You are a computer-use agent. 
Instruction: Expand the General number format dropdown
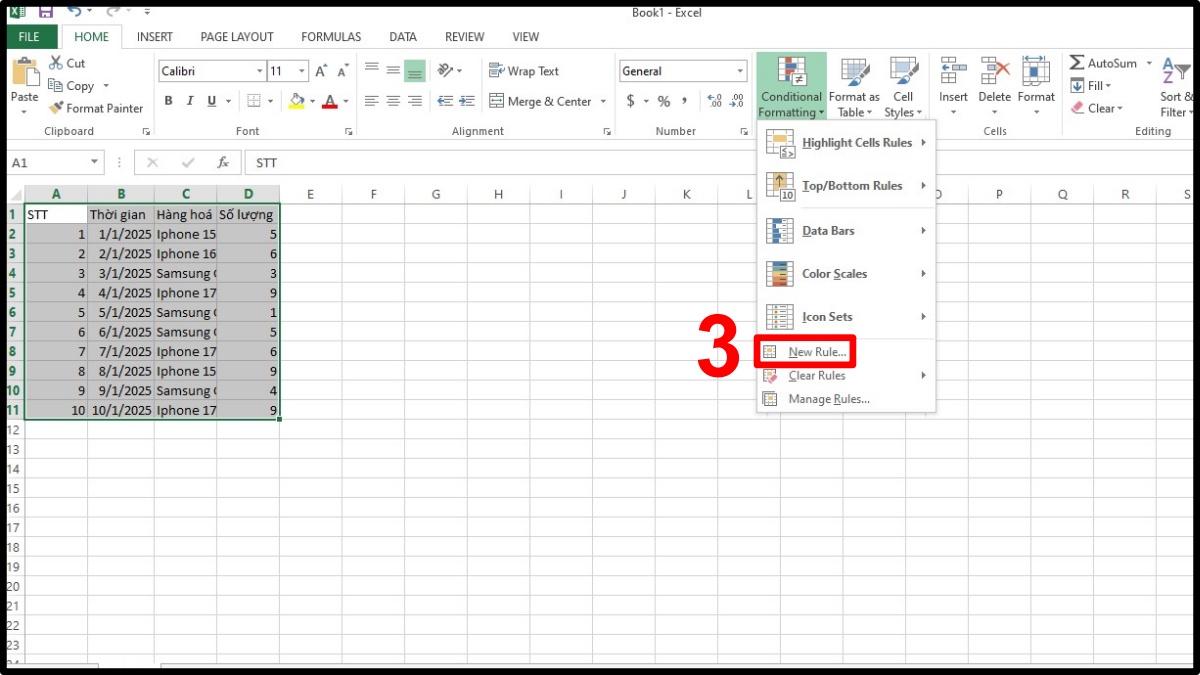click(x=740, y=71)
